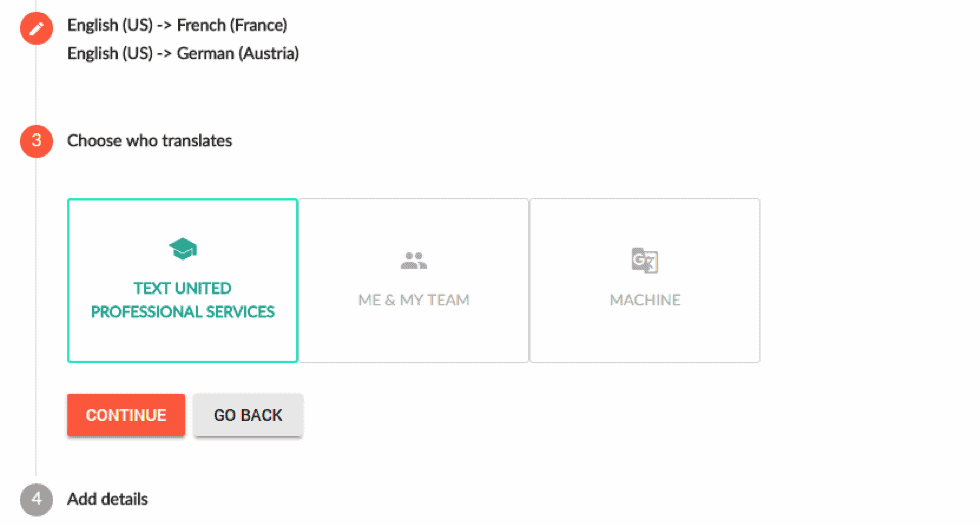Click English (US) -> German (Austria) pair
This screenshot has height=525, width=980.
(x=183, y=54)
